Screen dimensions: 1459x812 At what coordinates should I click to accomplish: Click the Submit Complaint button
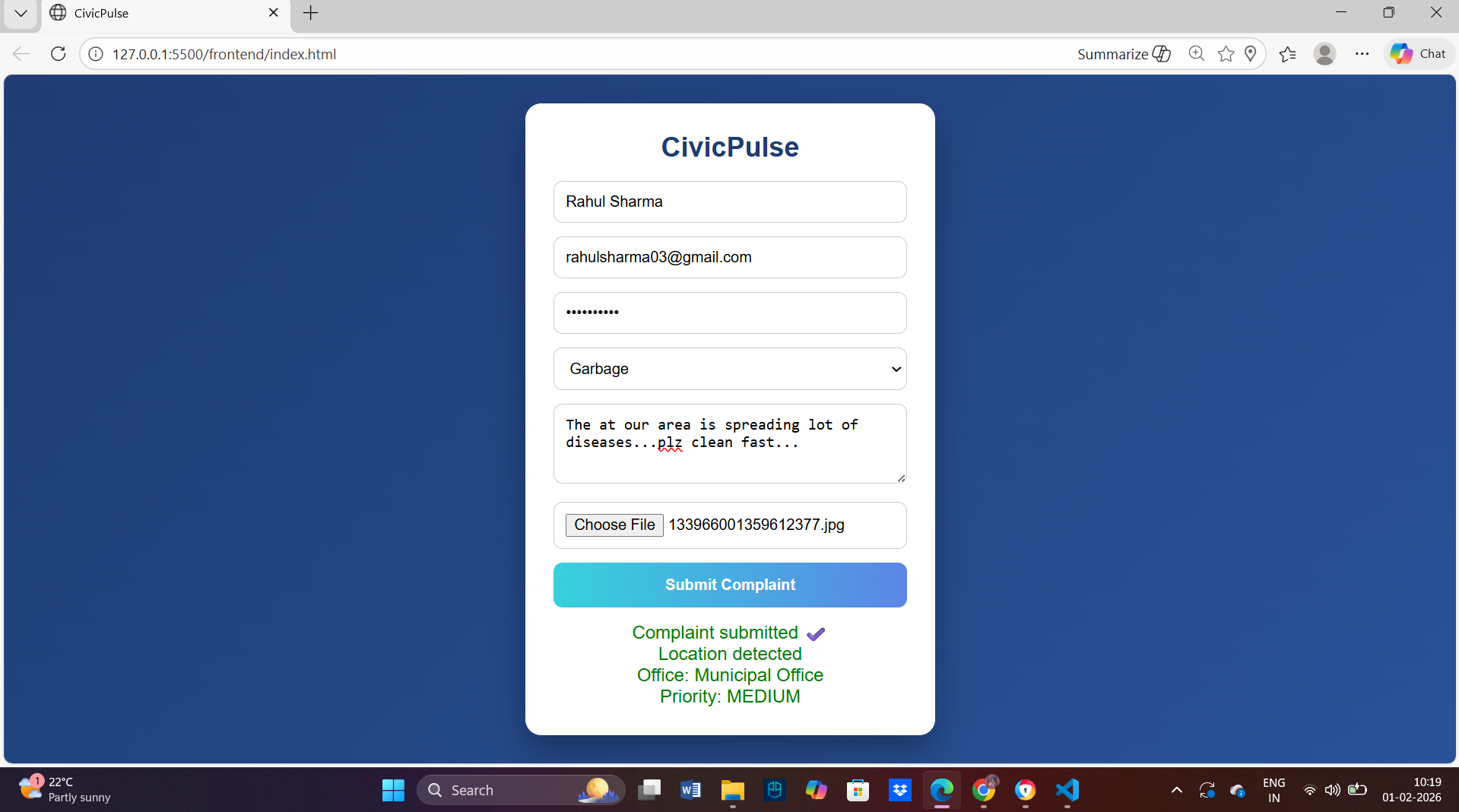[729, 585]
